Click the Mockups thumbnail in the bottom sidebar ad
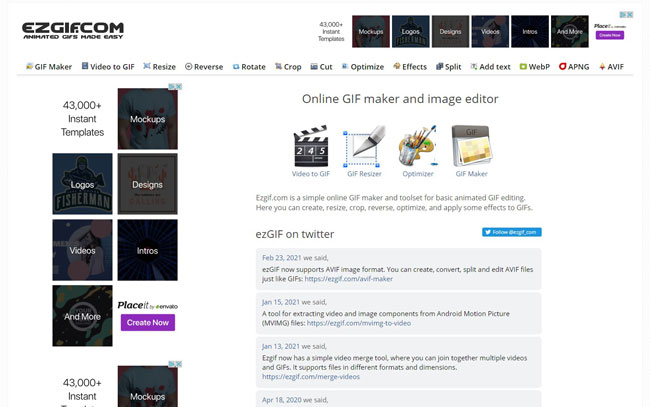 pos(148,386)
